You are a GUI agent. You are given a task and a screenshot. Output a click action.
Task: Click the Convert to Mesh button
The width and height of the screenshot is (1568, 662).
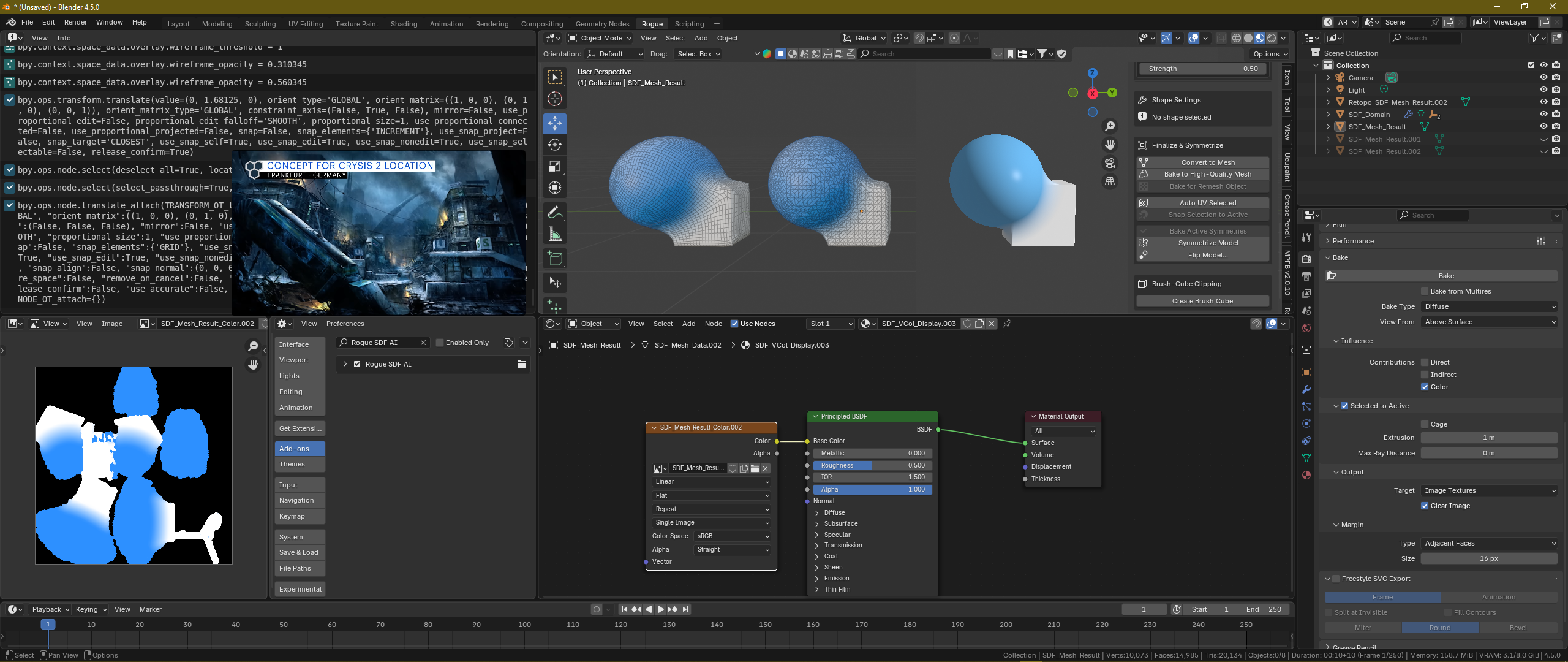(x=1203, y=162)
